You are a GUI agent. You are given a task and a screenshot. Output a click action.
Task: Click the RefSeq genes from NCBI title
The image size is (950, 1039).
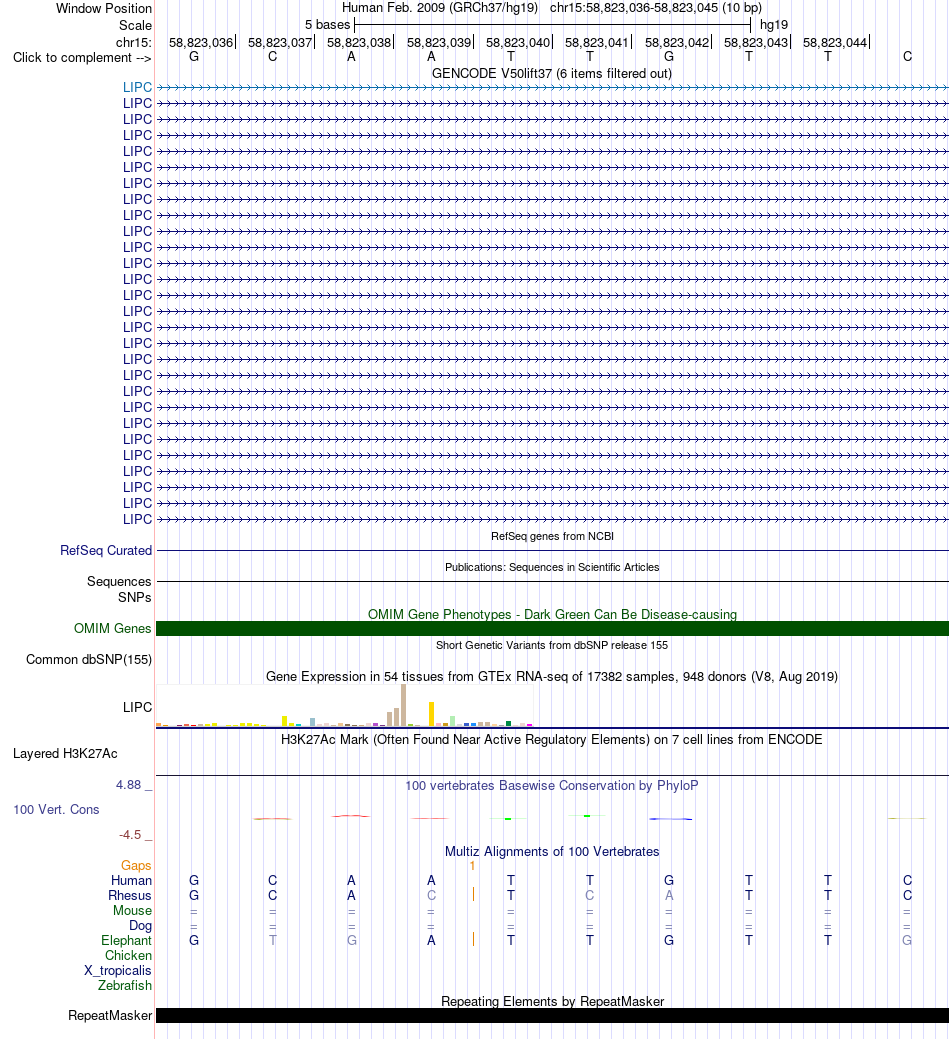click(x=553, y=536)
